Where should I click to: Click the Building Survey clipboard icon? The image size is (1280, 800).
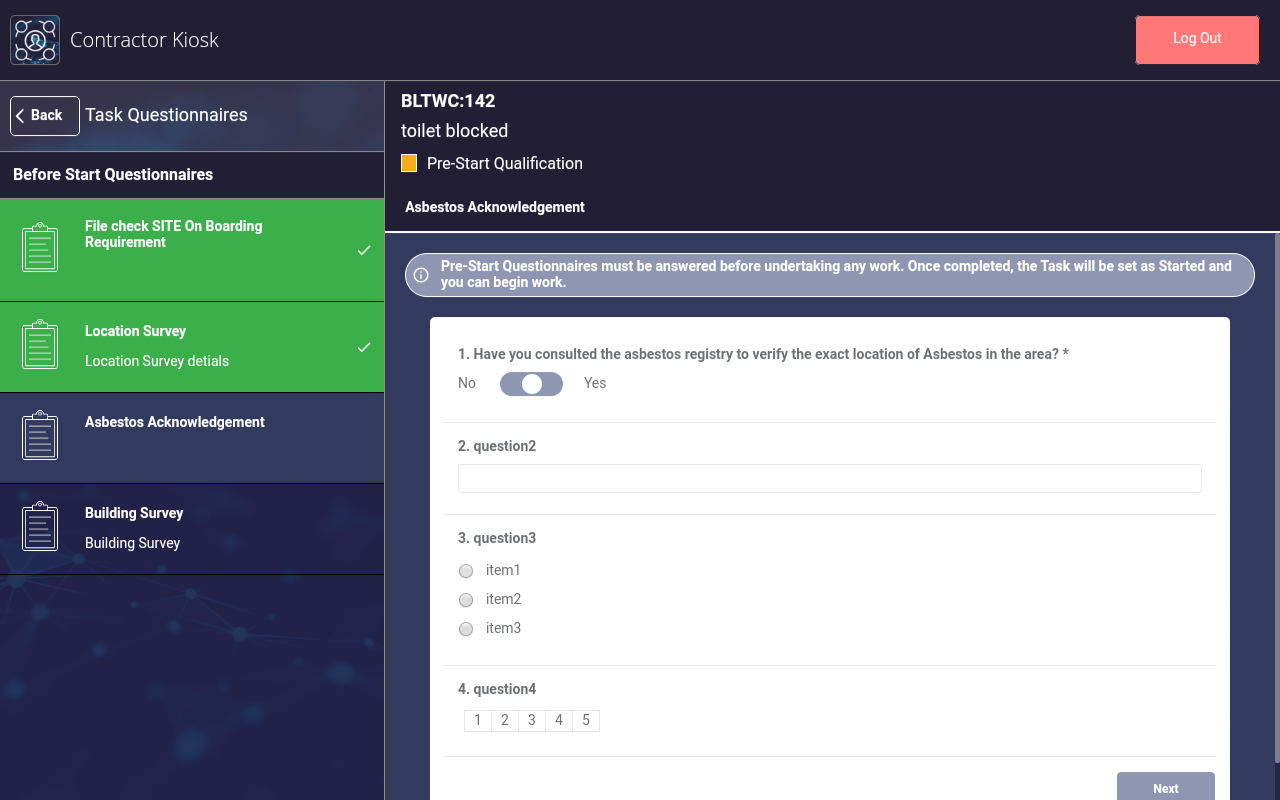pos(40,527)
